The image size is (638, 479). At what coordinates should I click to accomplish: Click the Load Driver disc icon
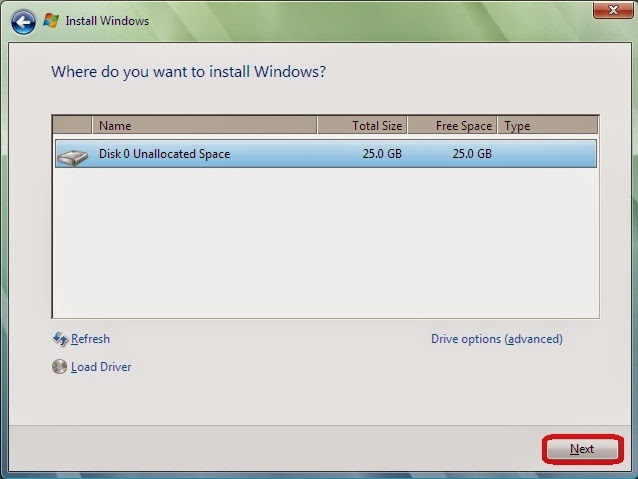click(59, 367)
